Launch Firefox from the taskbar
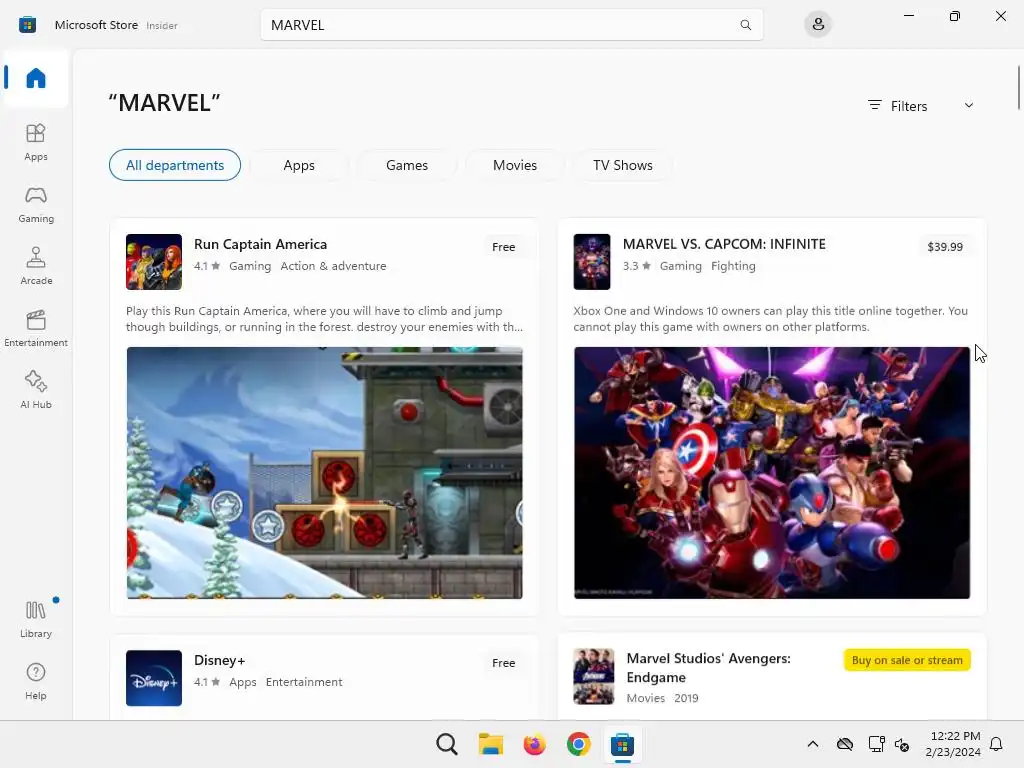The image size is (1024, 768). (534, 744)
